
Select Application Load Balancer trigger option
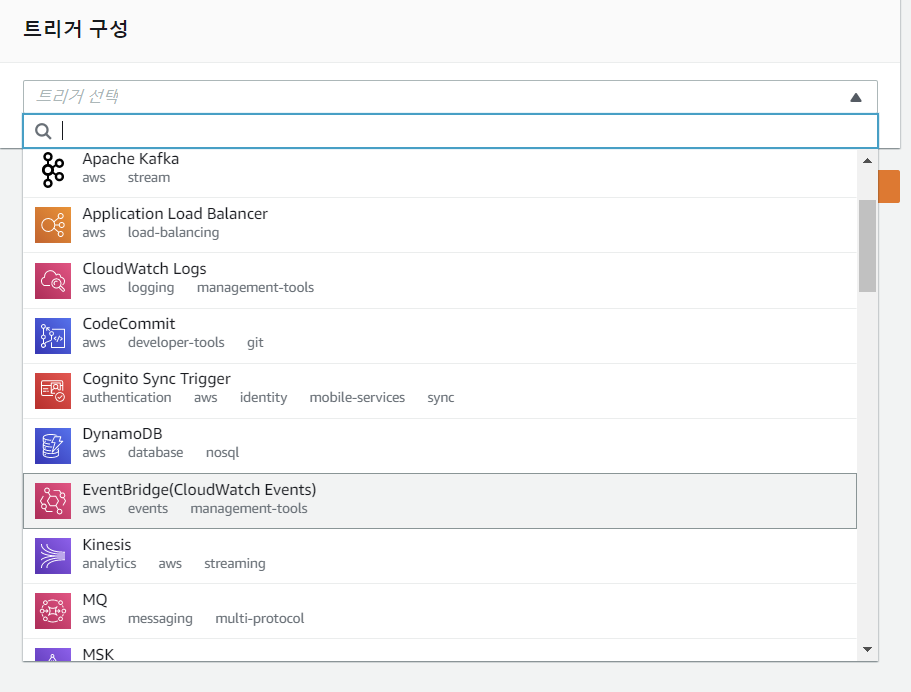point(440,225)
